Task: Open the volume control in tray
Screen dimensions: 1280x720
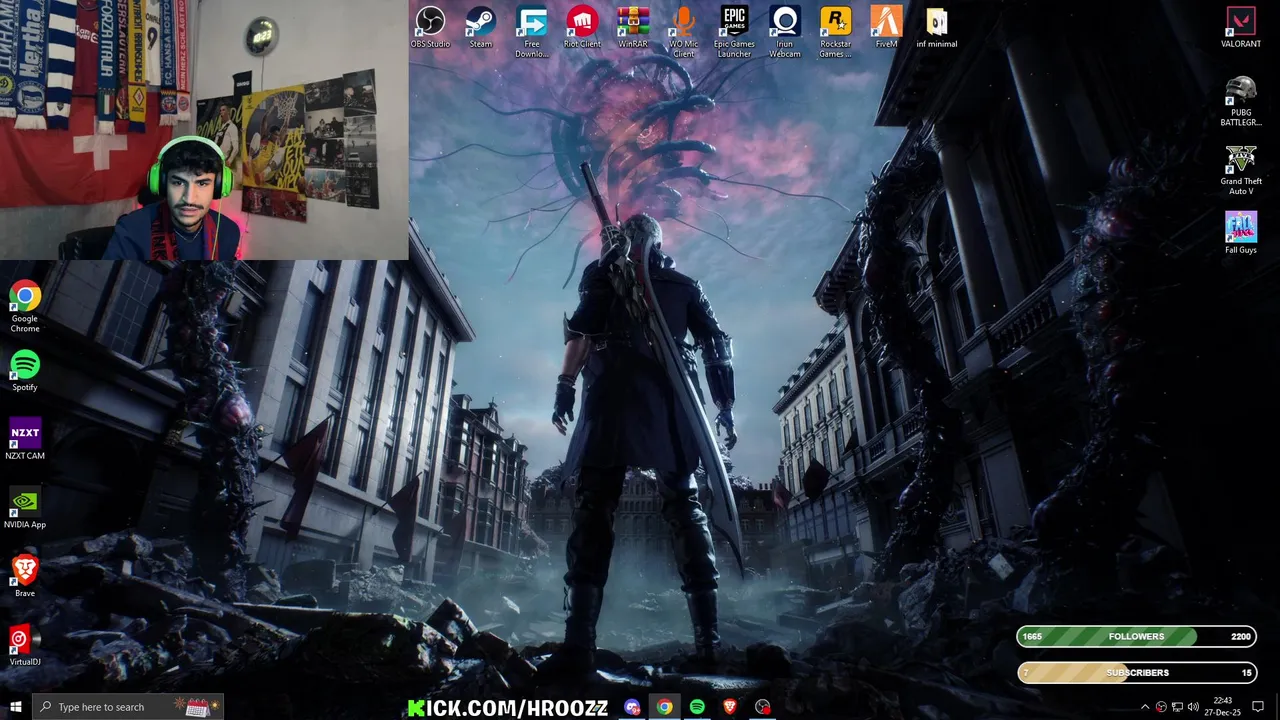Action: click(x=1193, y=707)
